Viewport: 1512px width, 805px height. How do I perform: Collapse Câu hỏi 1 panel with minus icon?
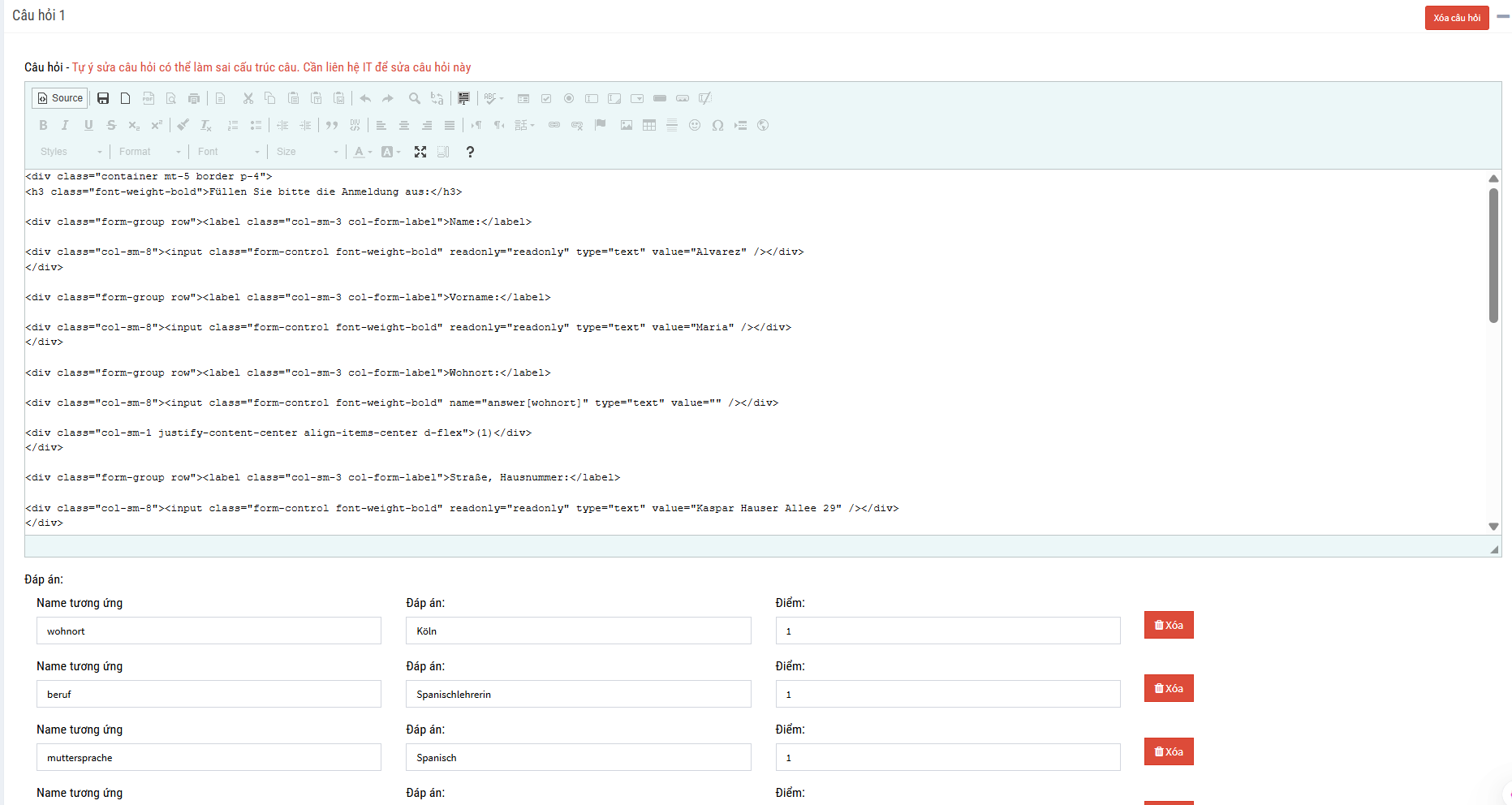1503,16
